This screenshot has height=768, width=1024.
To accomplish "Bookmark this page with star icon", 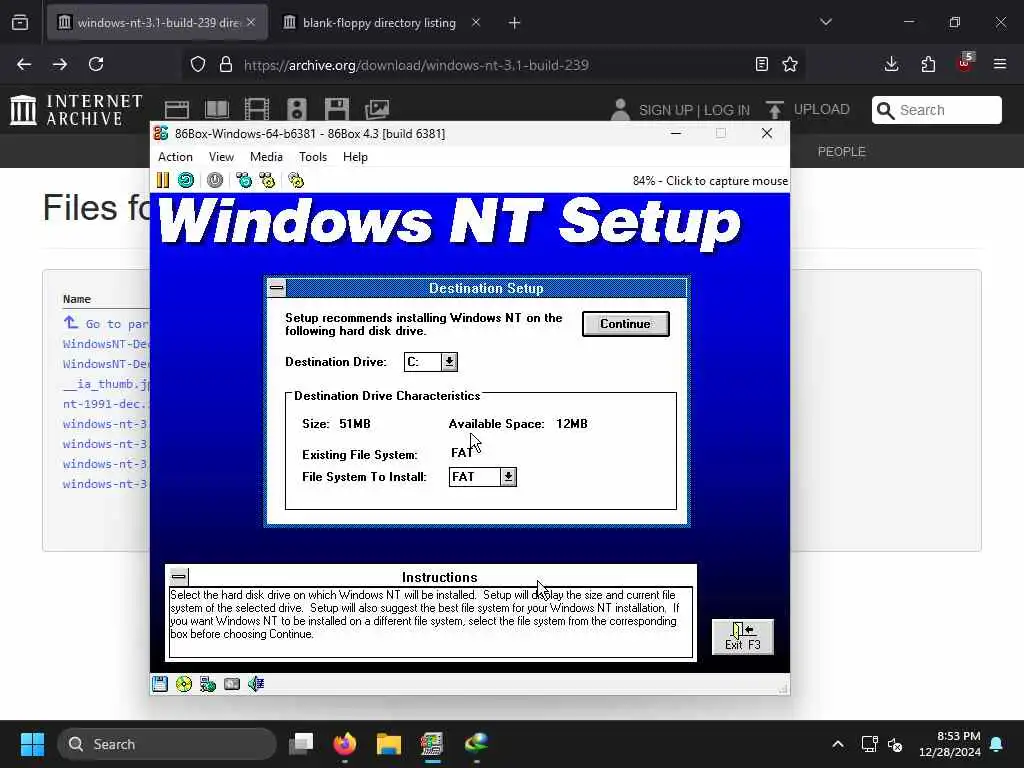I will tap(790, 64).
